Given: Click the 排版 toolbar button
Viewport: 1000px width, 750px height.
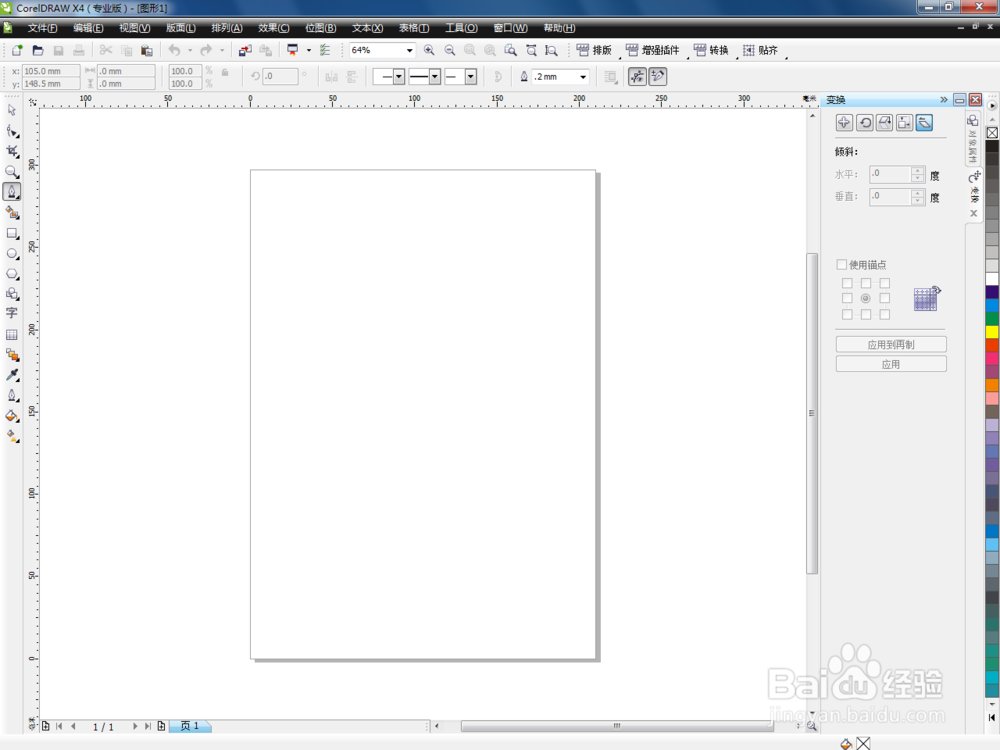Looking at the screenshot, I should (x=594, y=50).
